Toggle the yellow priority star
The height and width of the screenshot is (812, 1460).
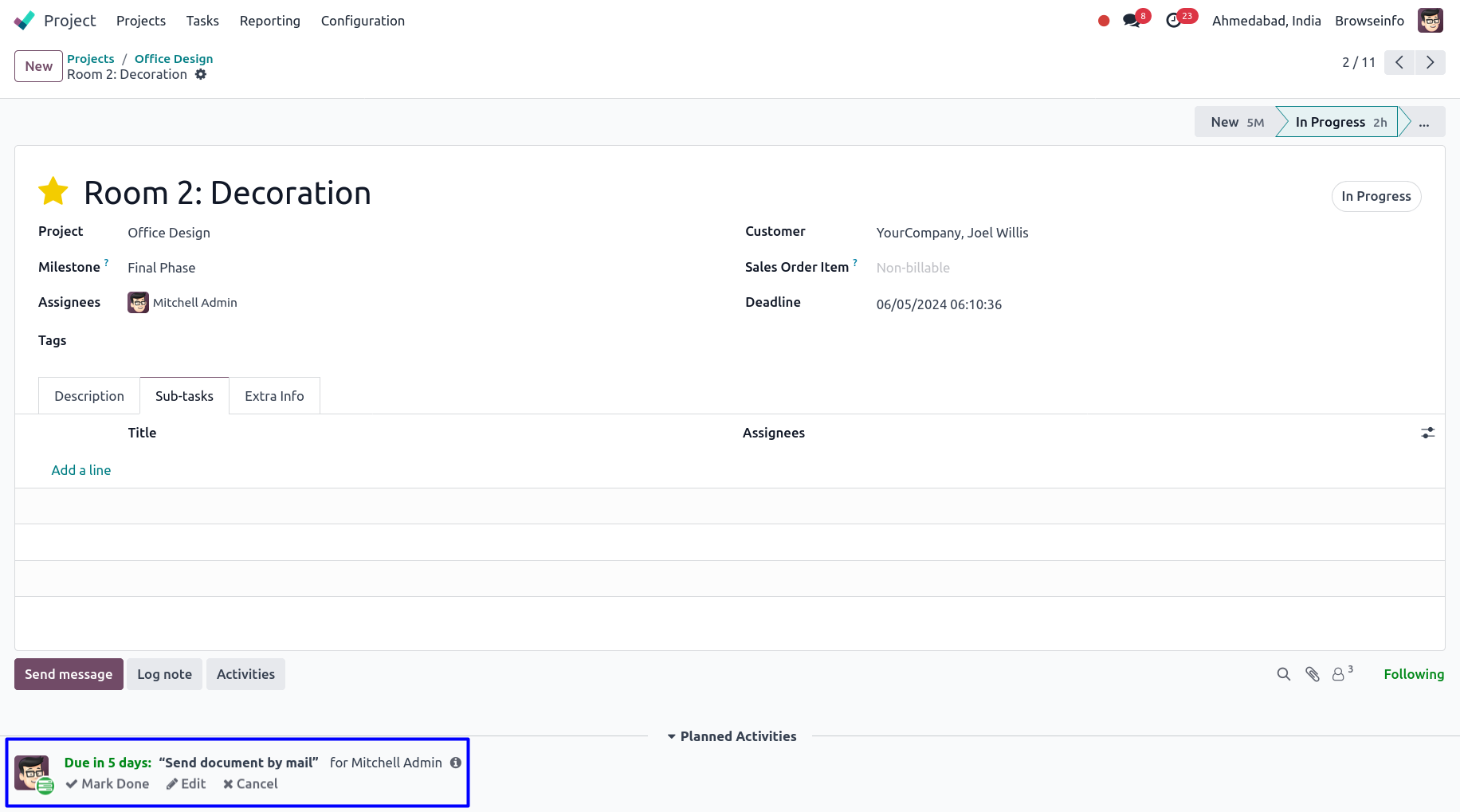53,192
